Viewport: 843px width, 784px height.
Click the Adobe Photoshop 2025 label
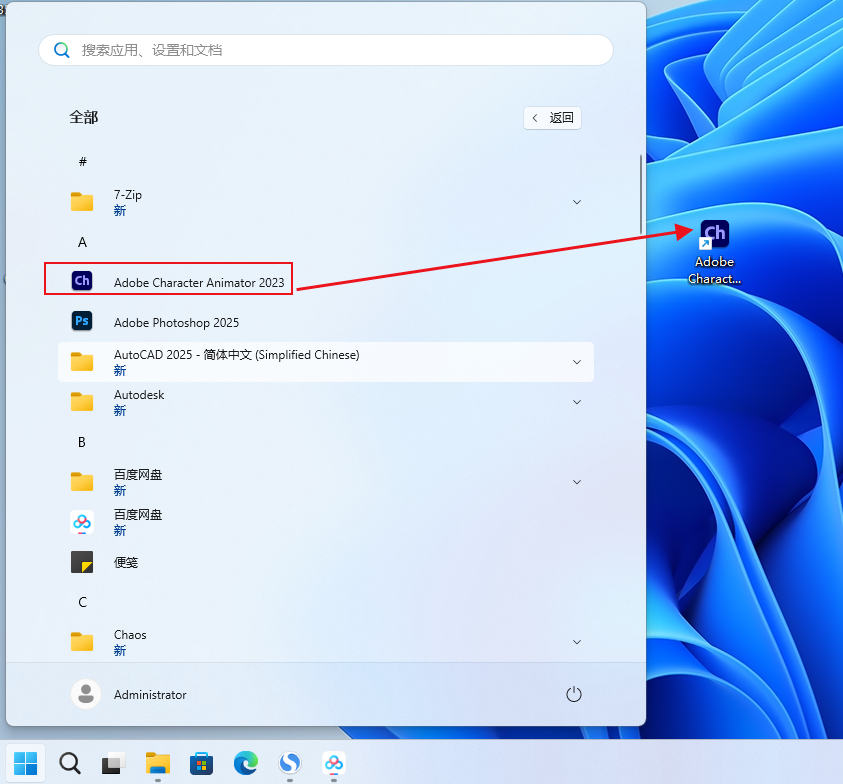point(176,323)
